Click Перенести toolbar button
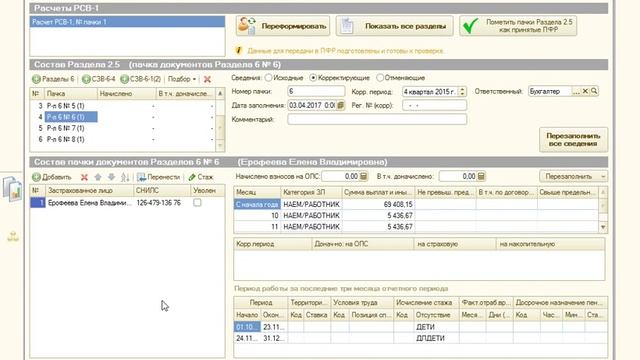This screenshot has width=640, height=360. [x=158, y=177]
